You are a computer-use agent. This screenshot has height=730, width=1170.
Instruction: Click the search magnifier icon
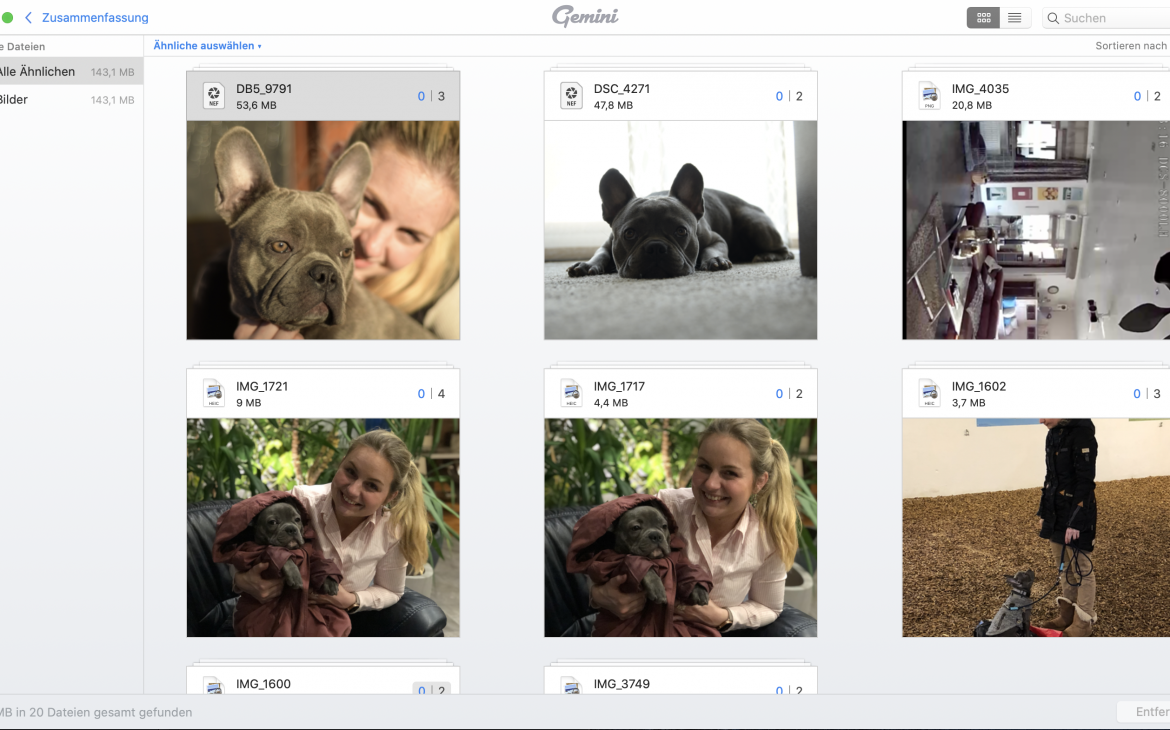tap(1053, 18)
